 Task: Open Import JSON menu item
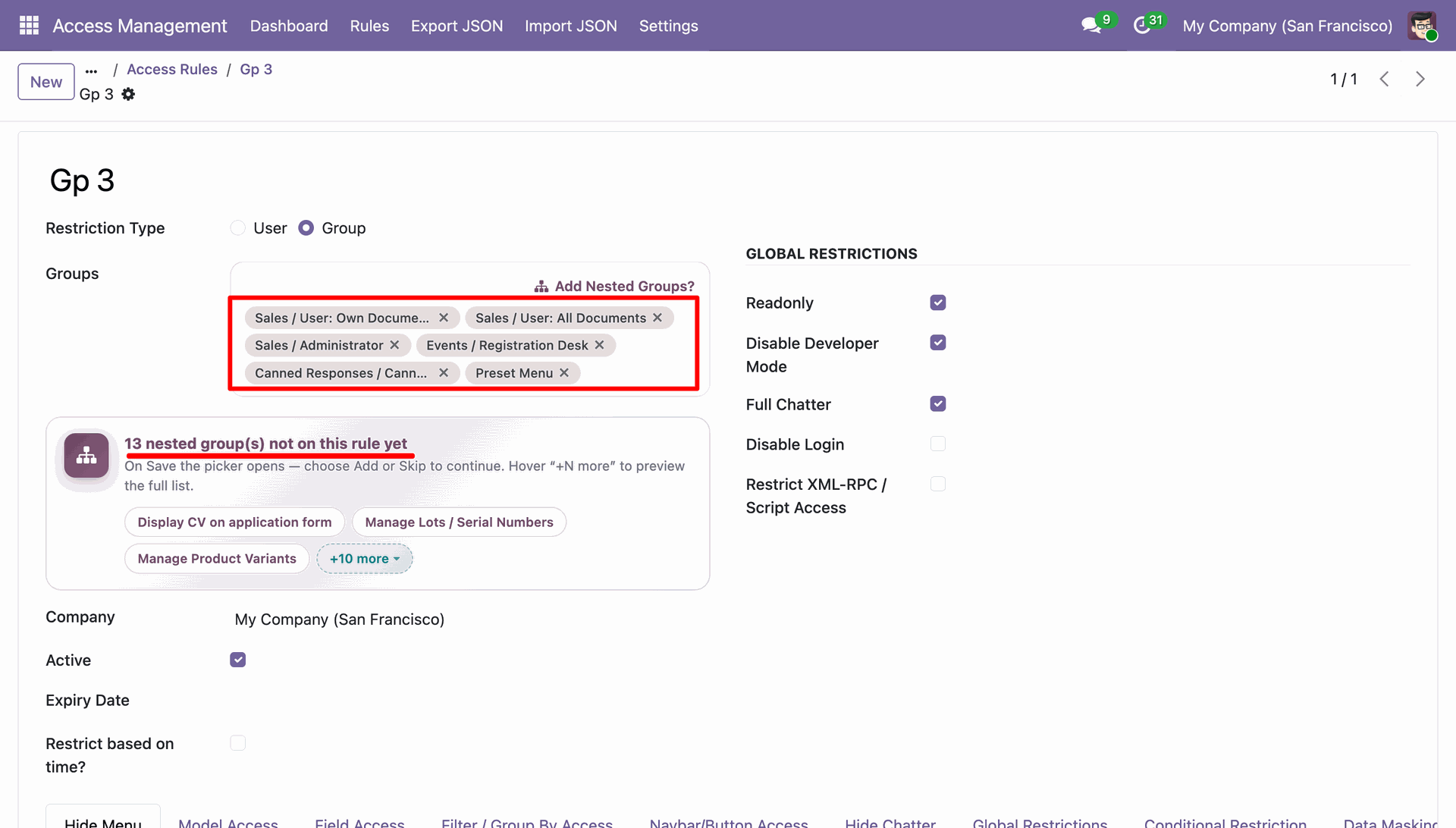tap(571, 26)
